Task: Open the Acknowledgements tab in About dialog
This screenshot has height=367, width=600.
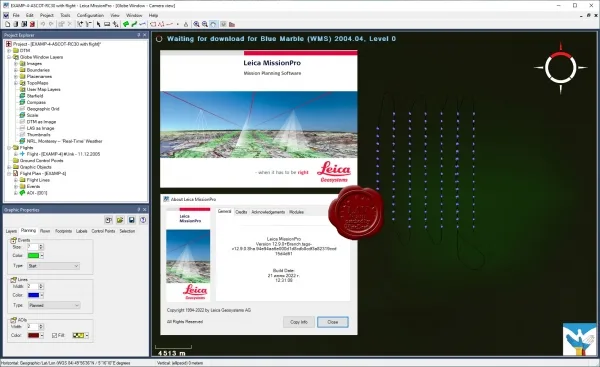Action: pyautogui.click(x=268, y=212)
